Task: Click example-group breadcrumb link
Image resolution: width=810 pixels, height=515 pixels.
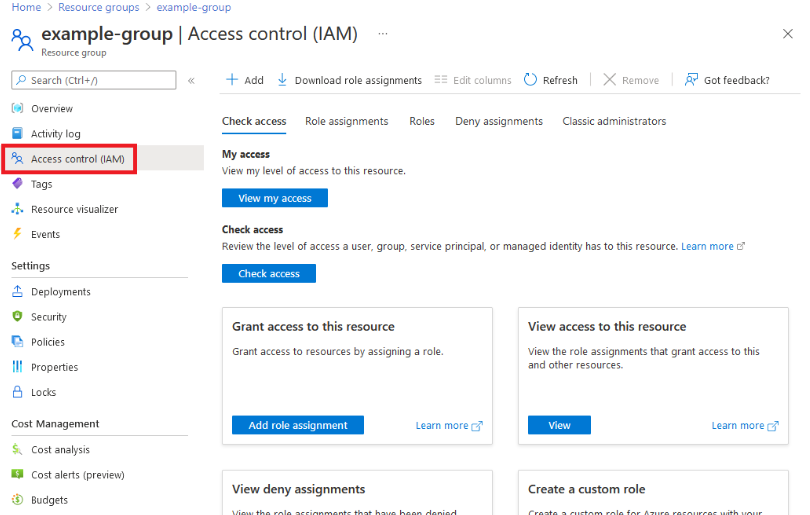Action: pos(194,7)
